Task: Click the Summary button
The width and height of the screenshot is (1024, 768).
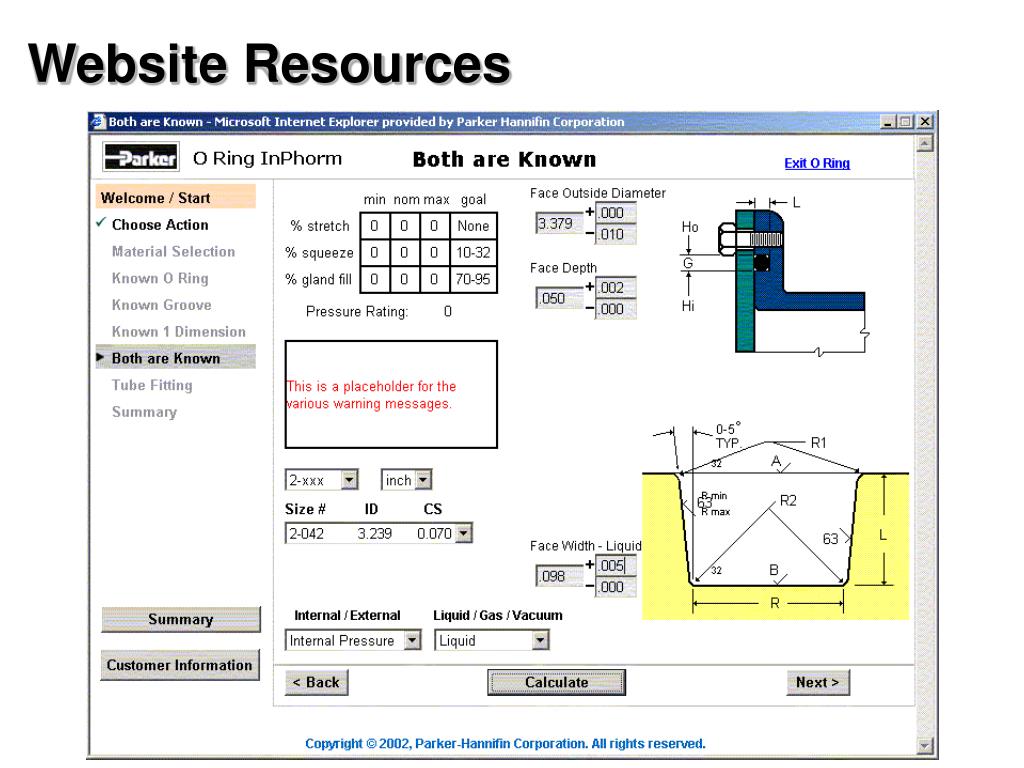Action: [x=180, y=619]
